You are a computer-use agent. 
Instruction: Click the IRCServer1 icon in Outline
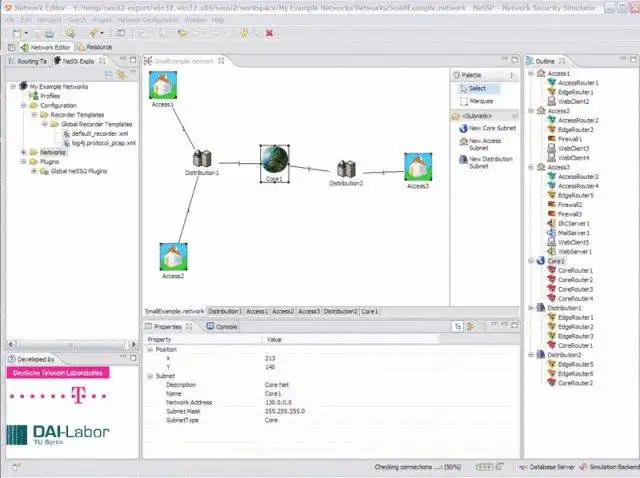[x=551, y=223]
